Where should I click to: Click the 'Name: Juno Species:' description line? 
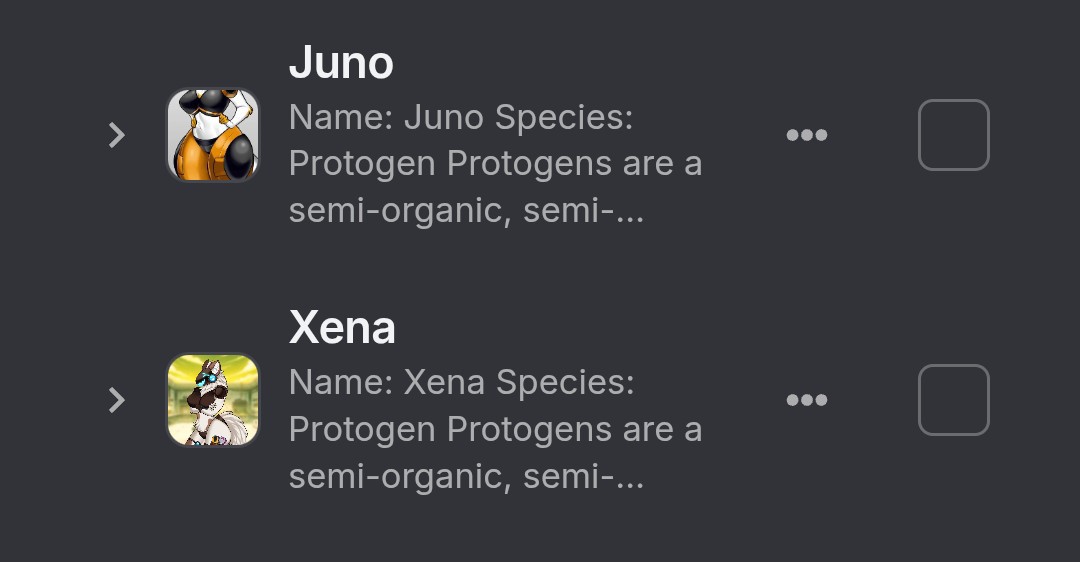pyautogui.click(x=461, y=117)
